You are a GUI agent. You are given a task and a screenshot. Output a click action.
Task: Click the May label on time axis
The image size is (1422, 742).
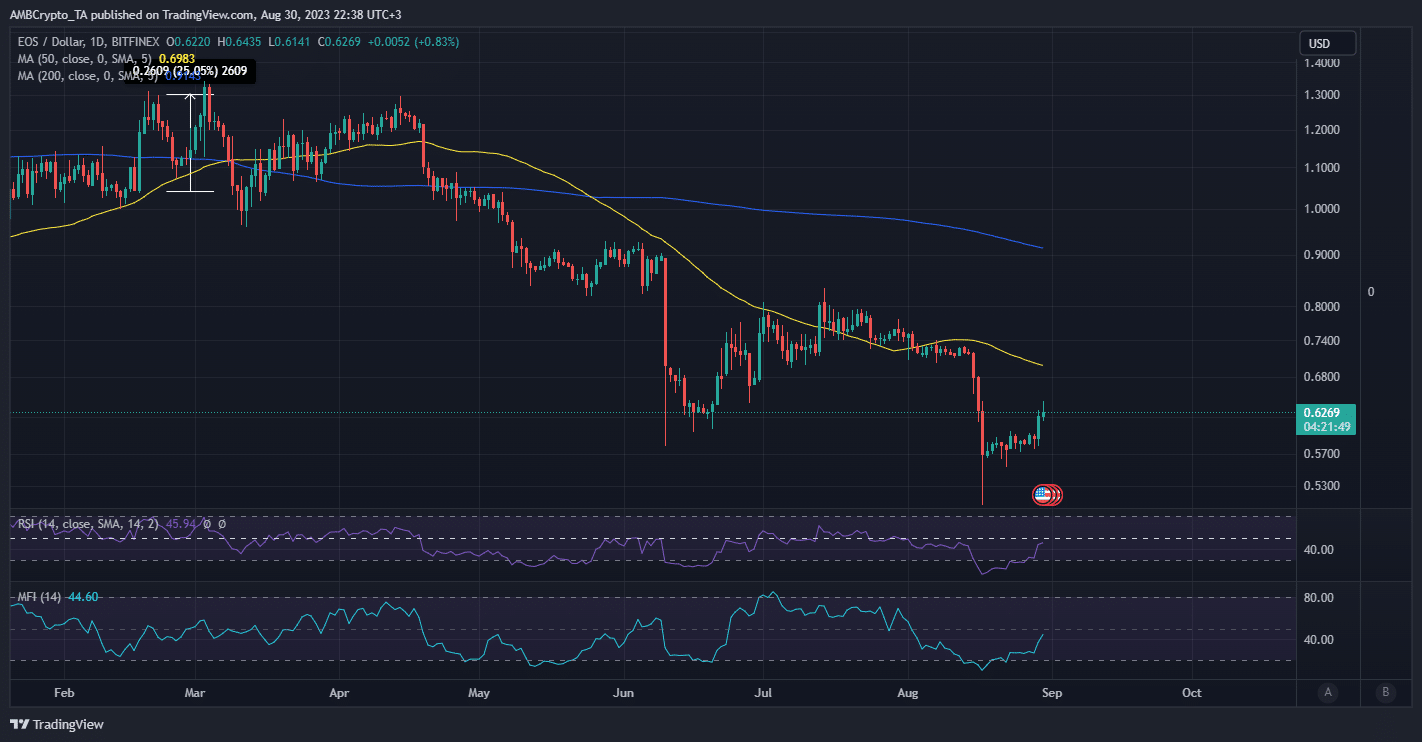point(479,692)
